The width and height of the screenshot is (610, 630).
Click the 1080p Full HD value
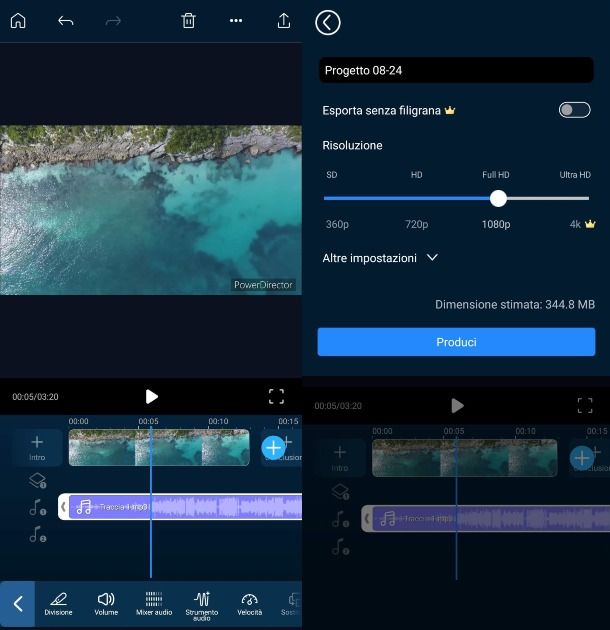(496, 224)
